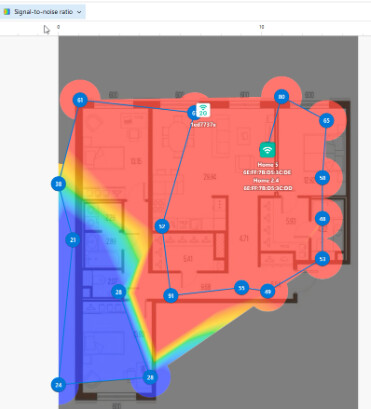Select measurement point 58

pos(322,178)
